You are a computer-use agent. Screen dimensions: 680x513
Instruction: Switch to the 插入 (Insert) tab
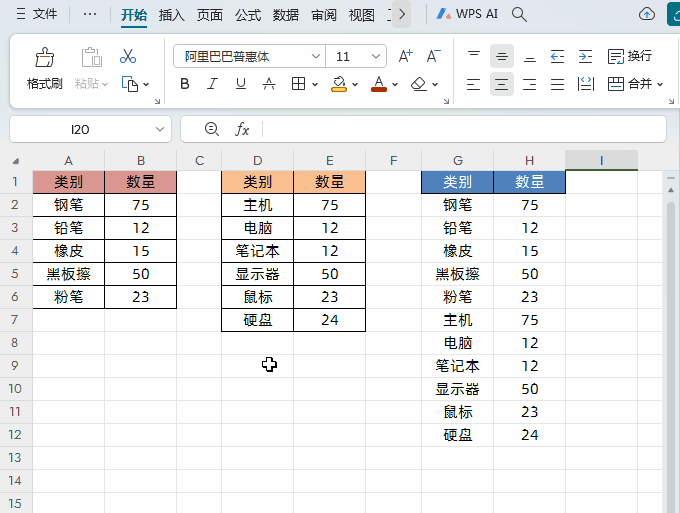pyautogui.click(x=172, y=15)
